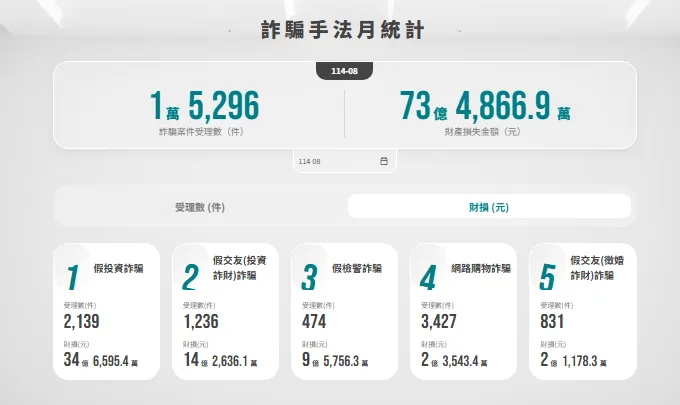Select loss amount 34億 6,595.4萬
Viewport: 680px width, 405px height.
pyautogui.click(x=101, y=360)
